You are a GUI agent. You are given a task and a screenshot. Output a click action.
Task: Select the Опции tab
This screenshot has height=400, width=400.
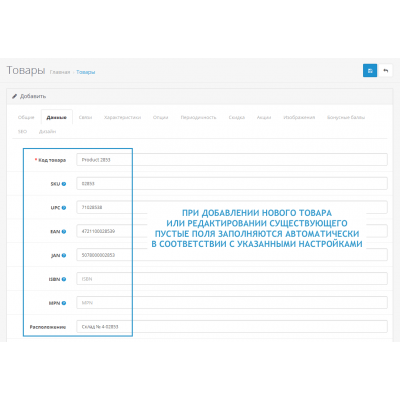pyautogui.click(x=160, y=117)
